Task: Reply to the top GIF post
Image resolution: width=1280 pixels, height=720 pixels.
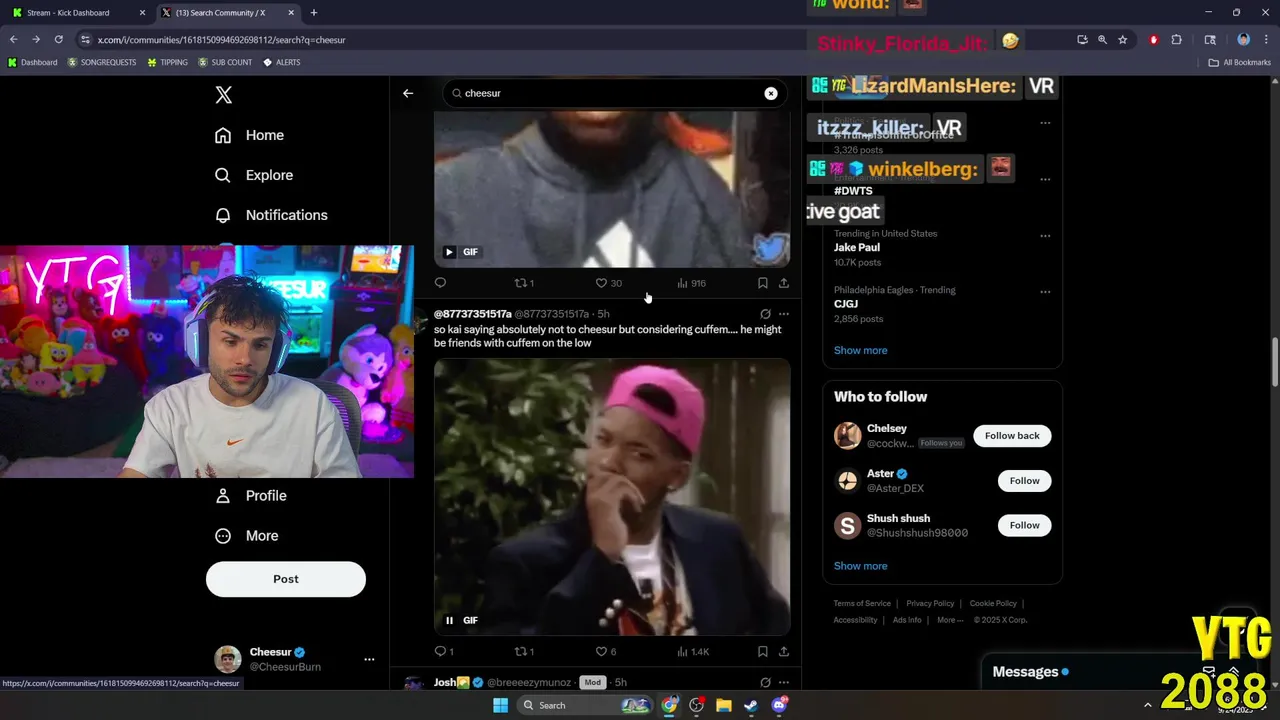Action: pyautogui.click(x=440, y=283)
